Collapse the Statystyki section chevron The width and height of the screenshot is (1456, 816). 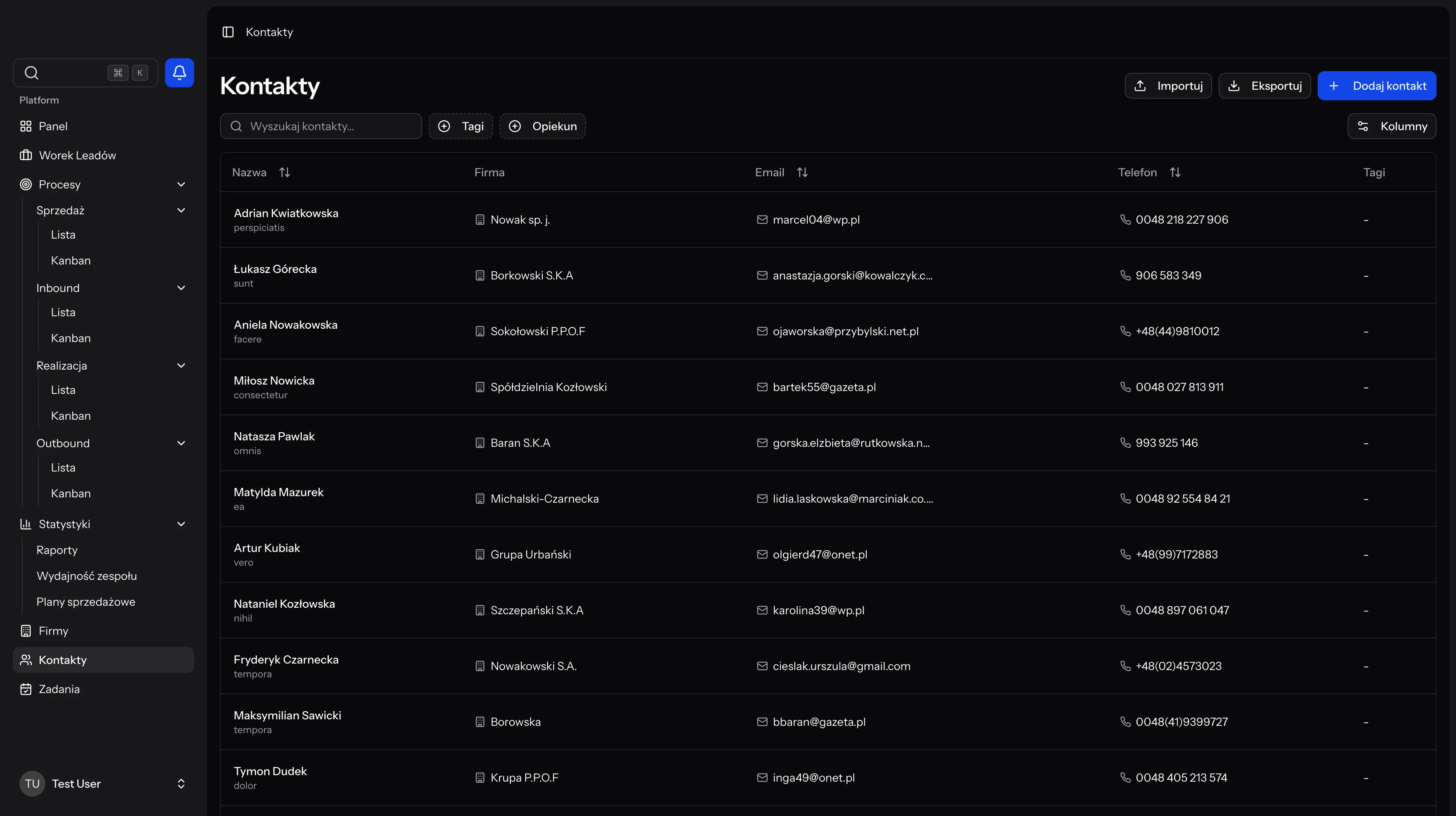coord(181,524)
